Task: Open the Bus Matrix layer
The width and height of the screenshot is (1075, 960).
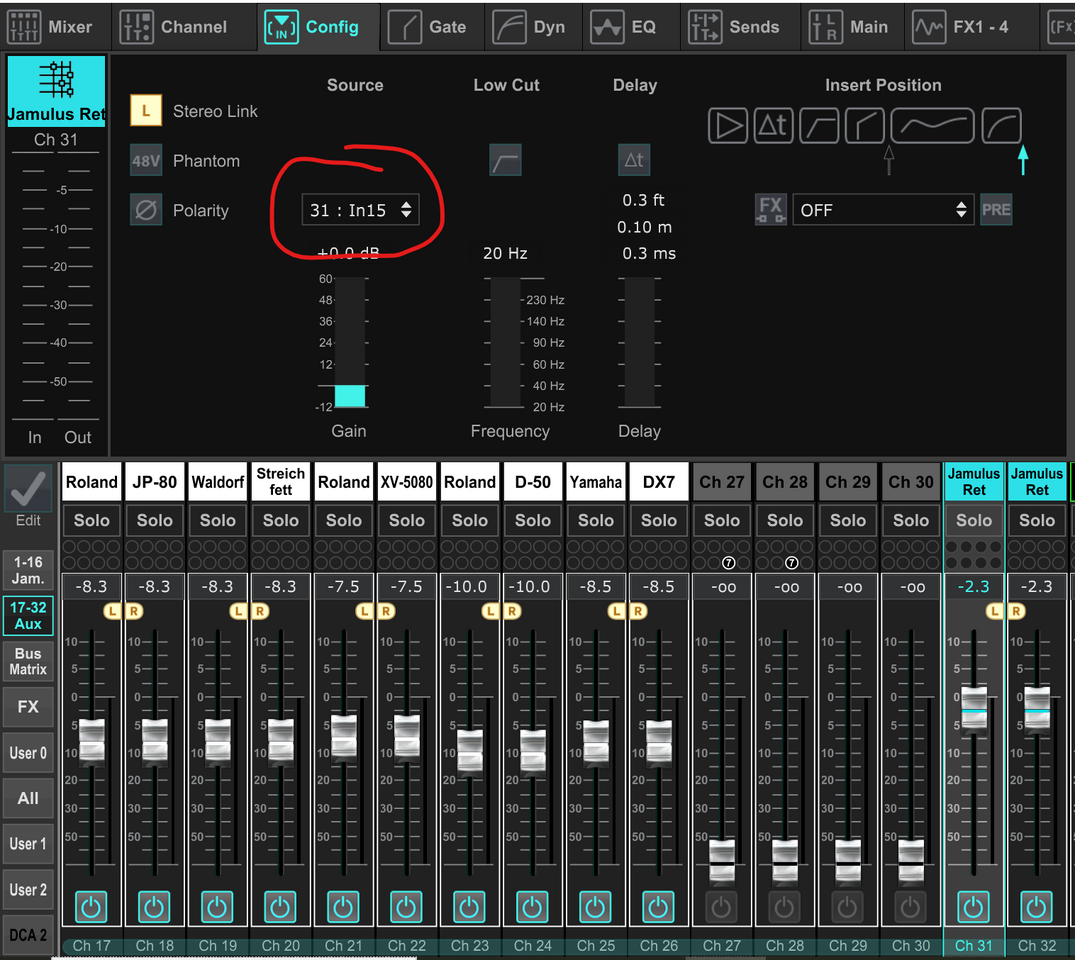Action: click(28, 661)
